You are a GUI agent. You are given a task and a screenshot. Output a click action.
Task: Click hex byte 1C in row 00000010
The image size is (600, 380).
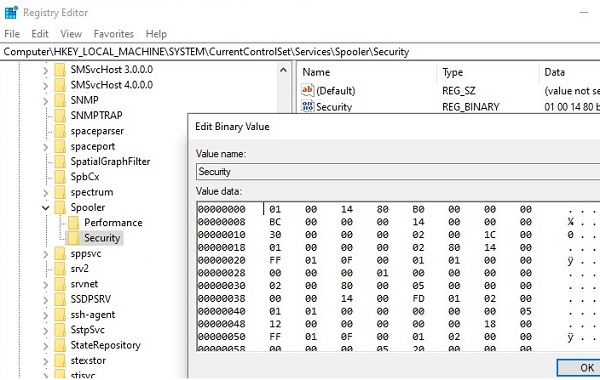point(490,235)
